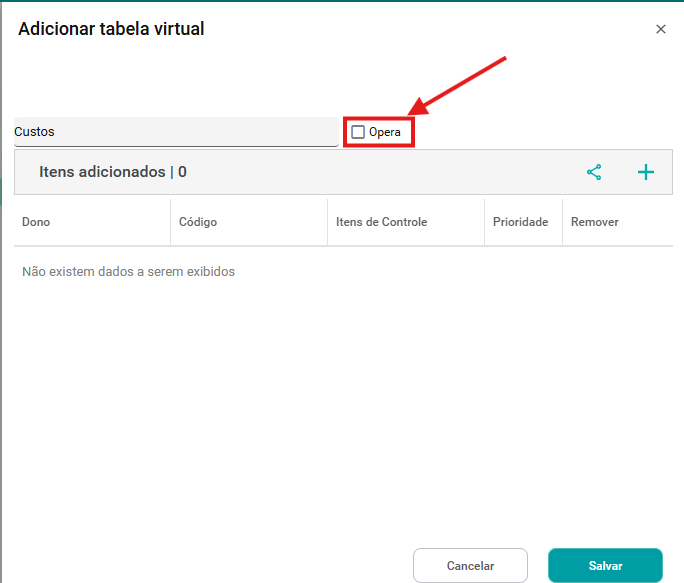Click divider between Prioridade and Remover columns
Image resolution: width=684 pixels, height=583 pixels.
click(563, 222)
